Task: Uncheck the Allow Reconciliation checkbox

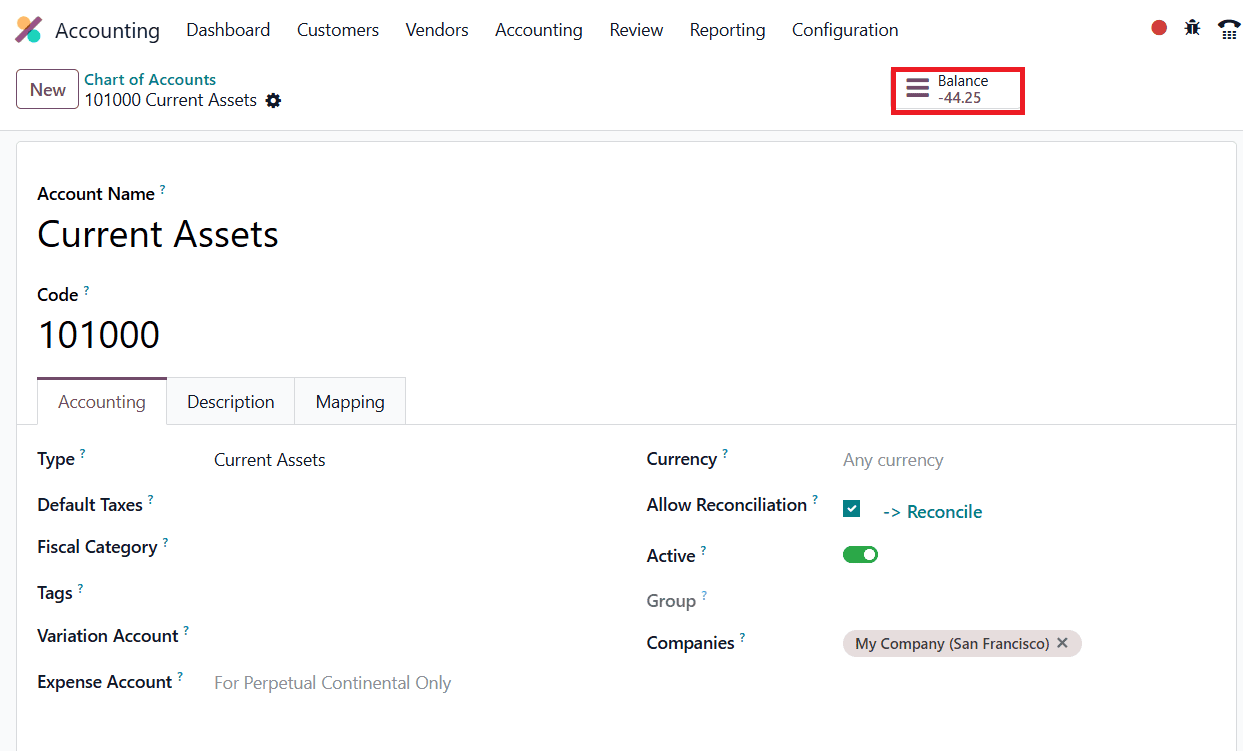Action: (x=851, y=508)
